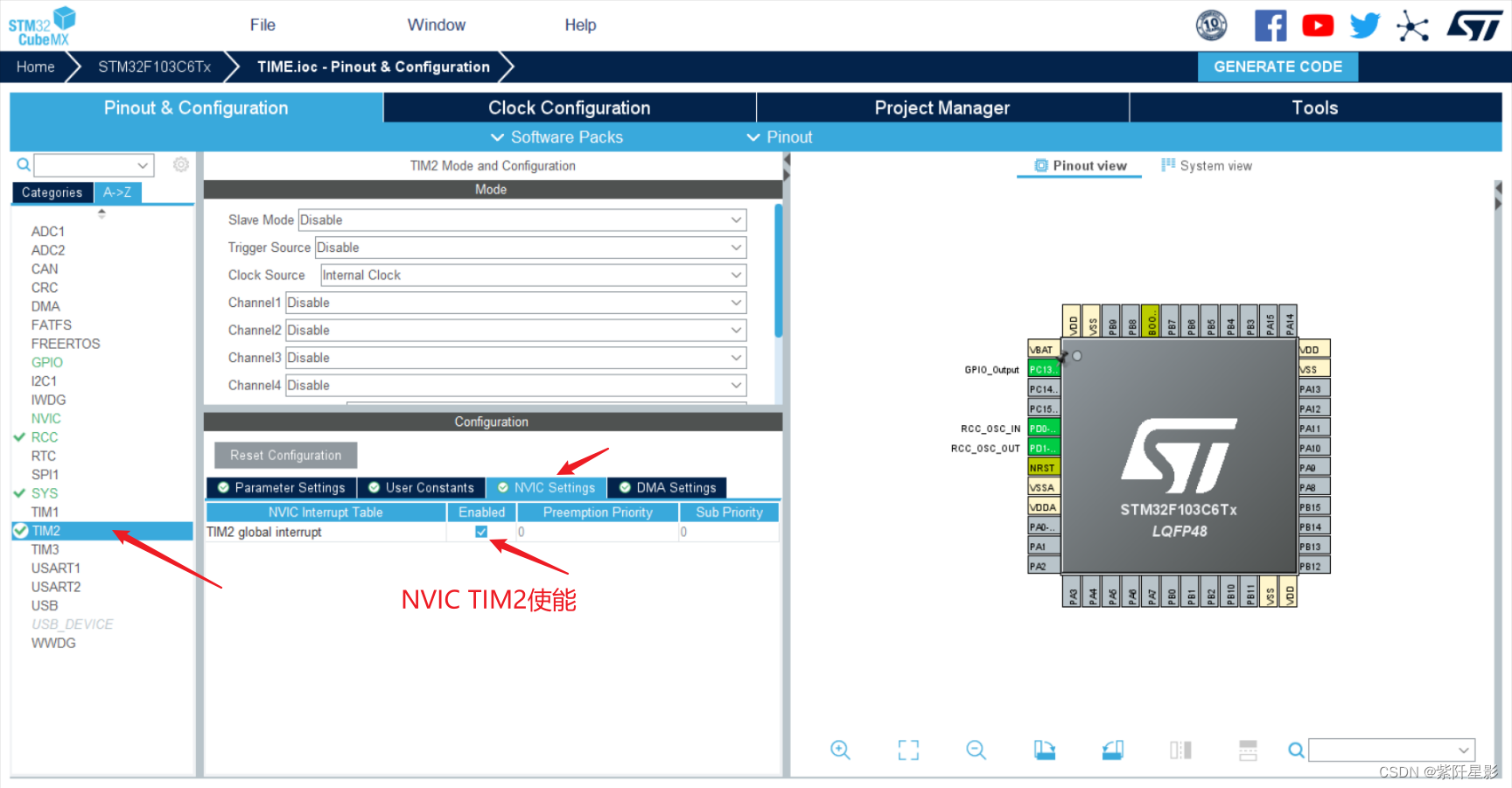Image resolution: width=1512 pixels, height=788 pixels.
Task: Open the ST logo website link
Action: pos(1474,25)
